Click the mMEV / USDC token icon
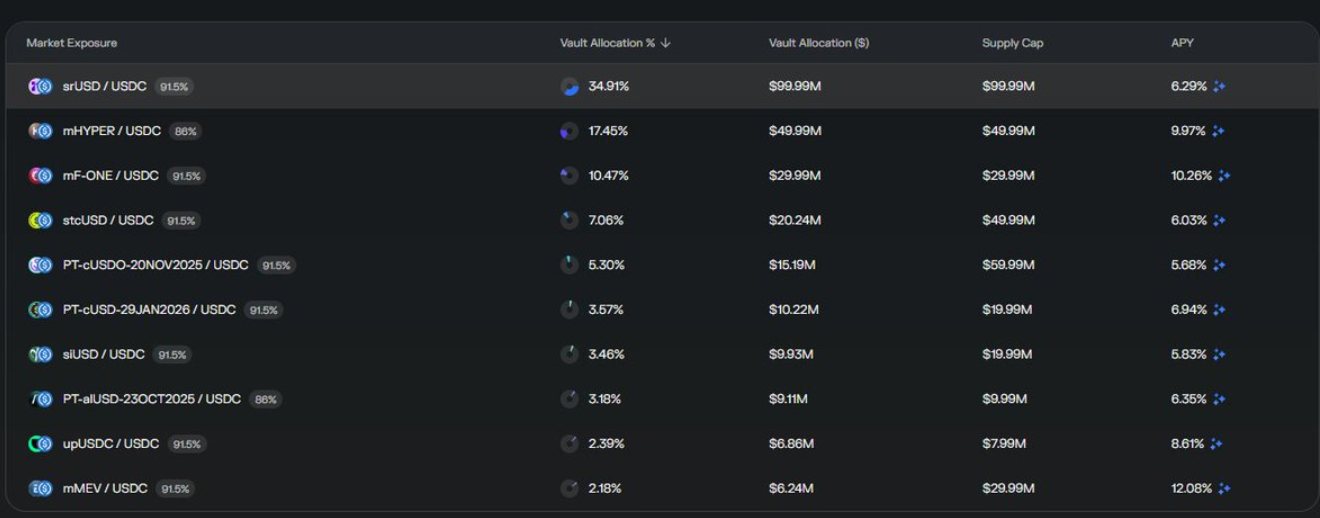This screenshot has width=1320, height=518. point(40,489)
